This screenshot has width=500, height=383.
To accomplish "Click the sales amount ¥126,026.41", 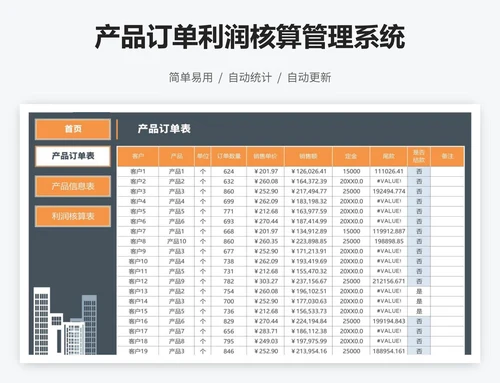I will pyautogui.click(x=309, y=171).
